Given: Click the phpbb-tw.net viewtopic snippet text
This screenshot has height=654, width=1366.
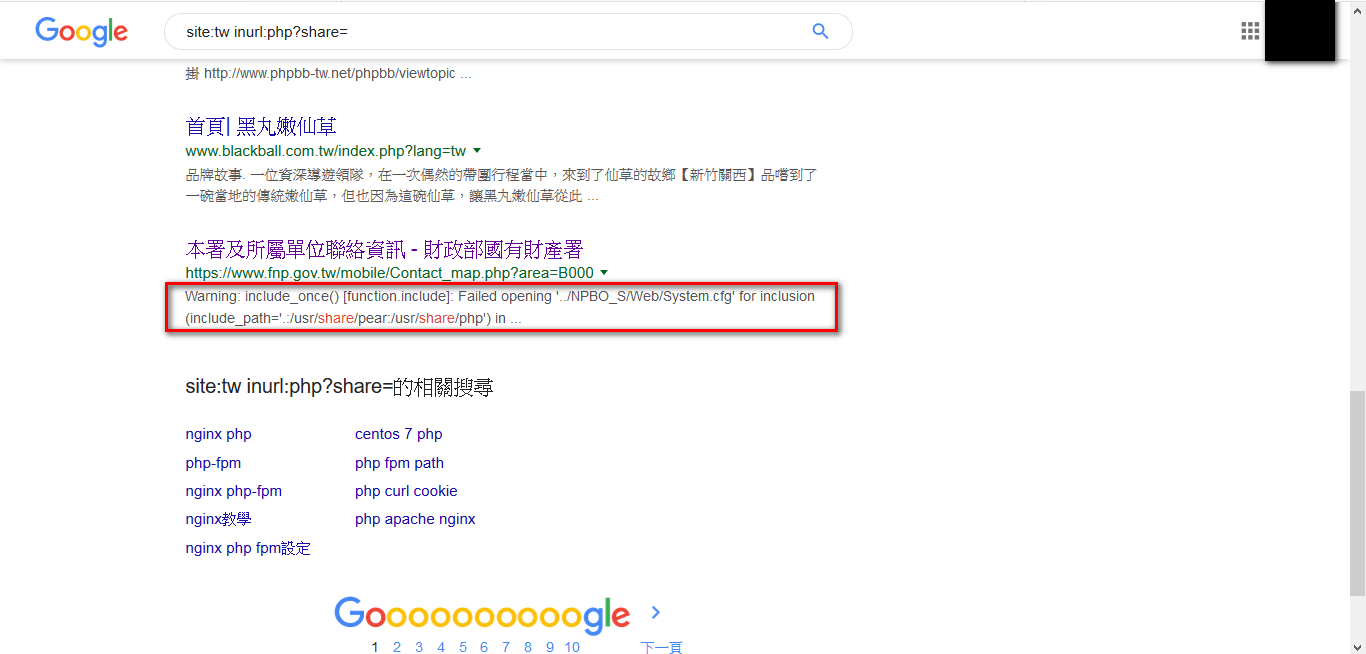Looking at the screenshot, I should (328, 73).
